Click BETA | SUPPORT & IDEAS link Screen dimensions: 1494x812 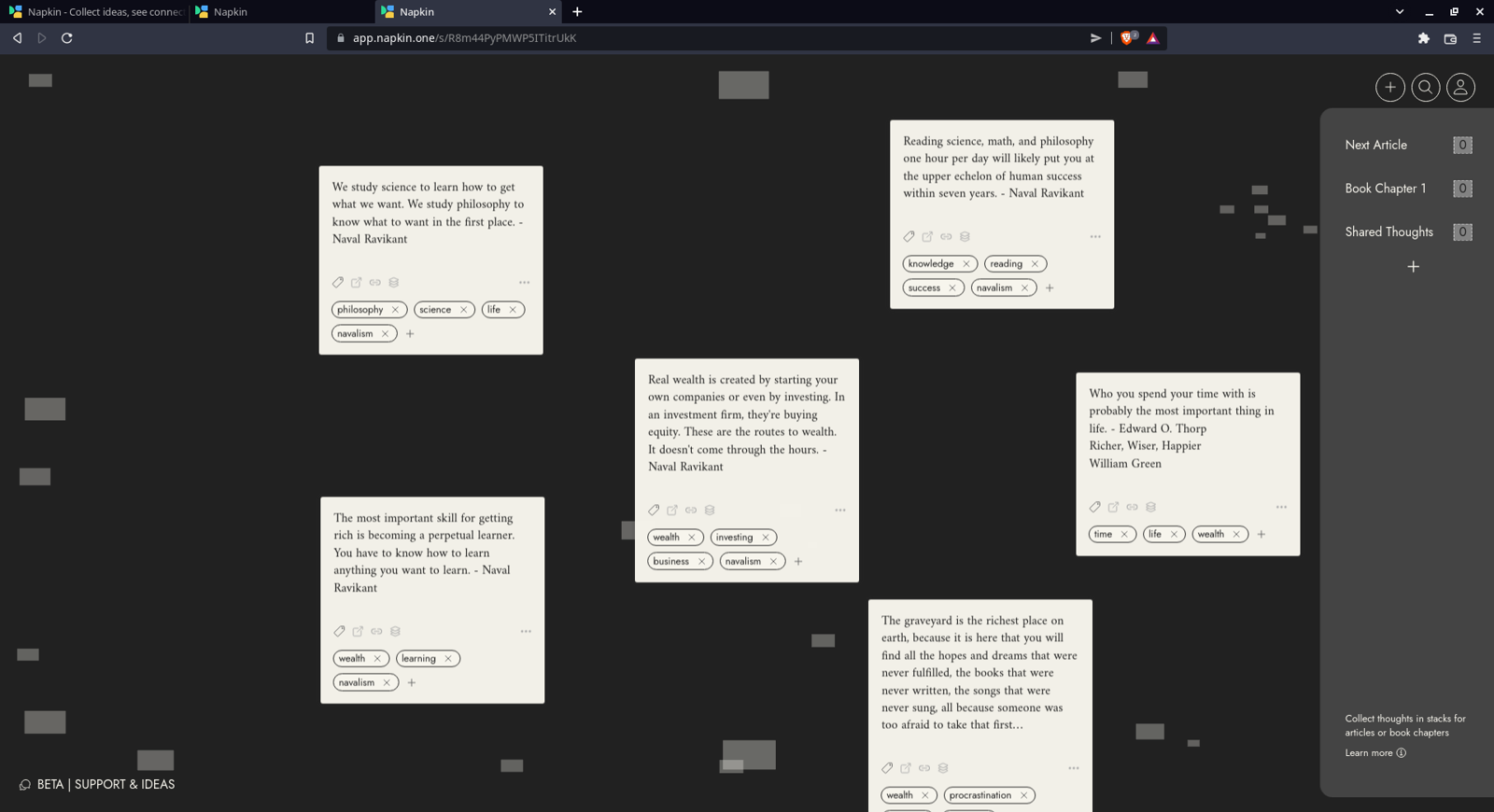point(105,784)
